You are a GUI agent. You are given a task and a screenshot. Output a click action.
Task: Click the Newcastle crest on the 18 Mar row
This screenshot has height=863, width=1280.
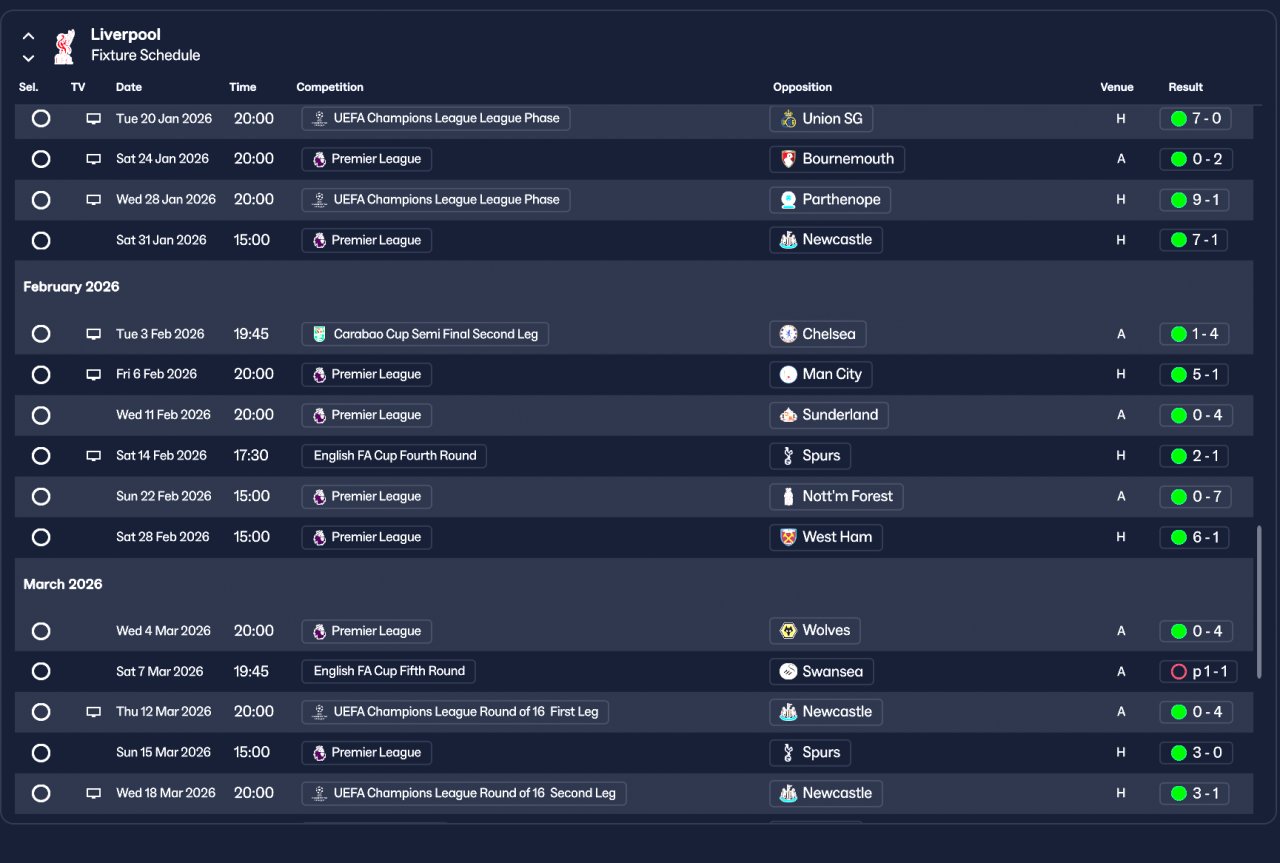tap(788, 793)
